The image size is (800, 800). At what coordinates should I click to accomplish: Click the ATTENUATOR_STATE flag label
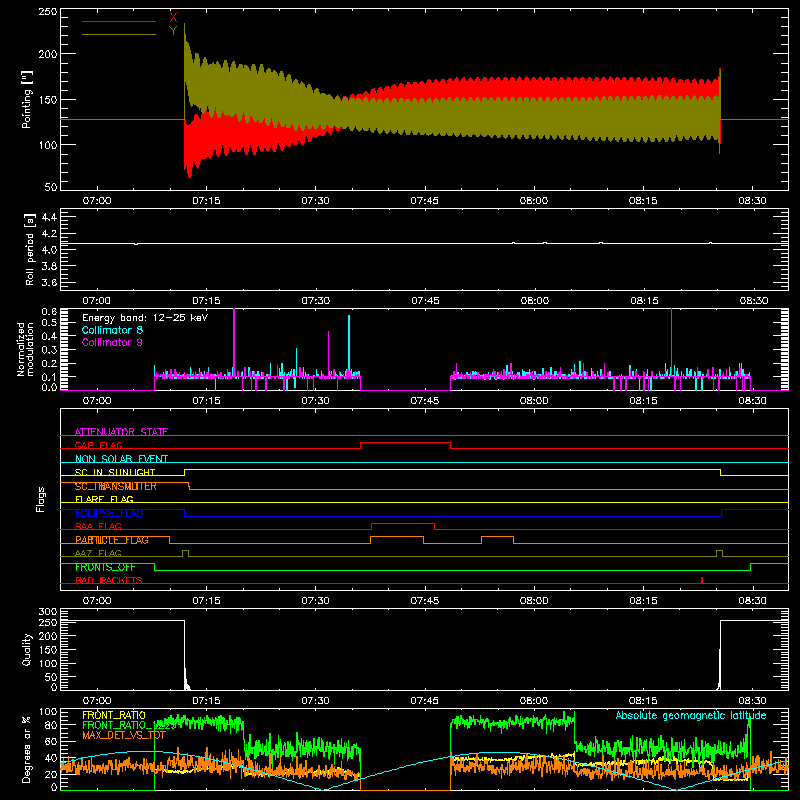(x=121, y=432)
